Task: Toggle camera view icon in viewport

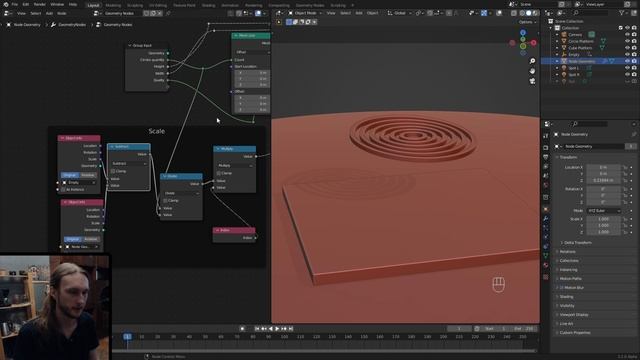Action: coord(532,81)
